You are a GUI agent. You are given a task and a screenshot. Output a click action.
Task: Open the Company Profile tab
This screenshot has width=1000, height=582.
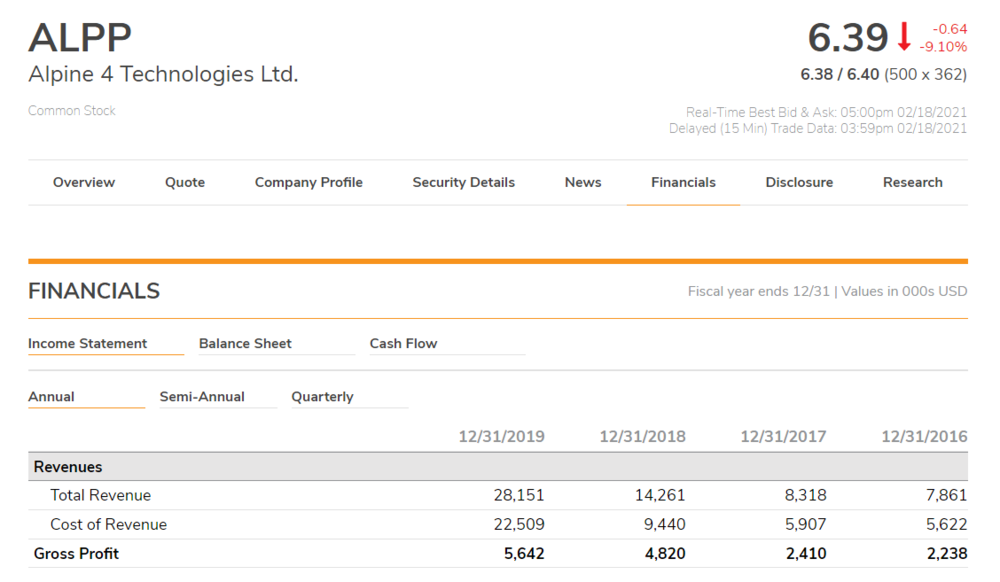click(308, 182)
